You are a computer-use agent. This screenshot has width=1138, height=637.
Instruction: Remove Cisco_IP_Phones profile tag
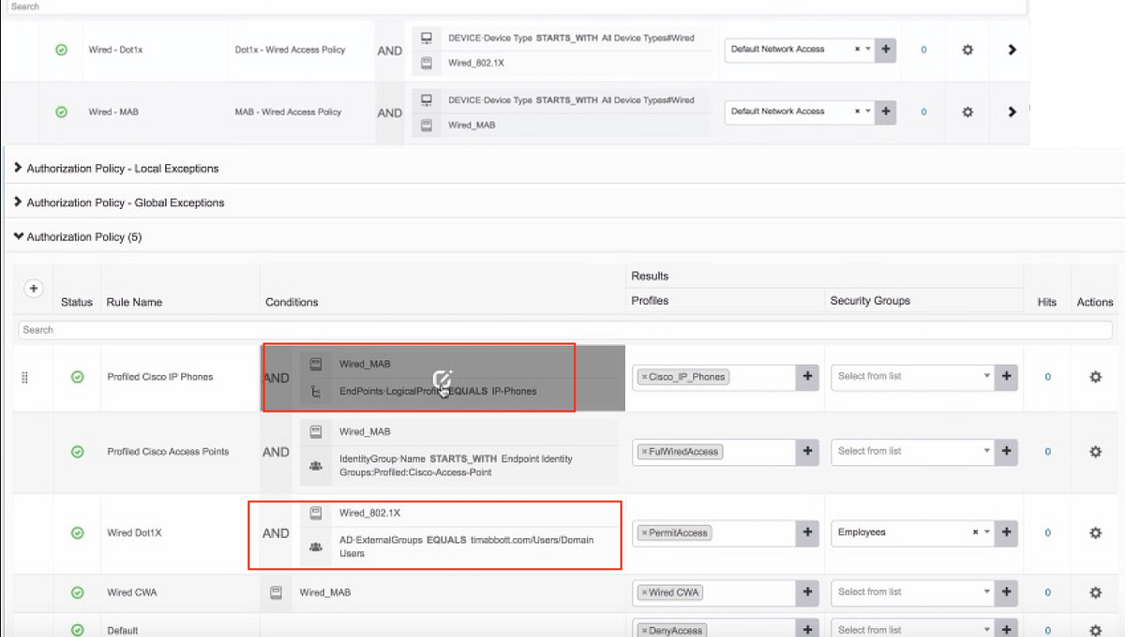[x=644, y=377]
